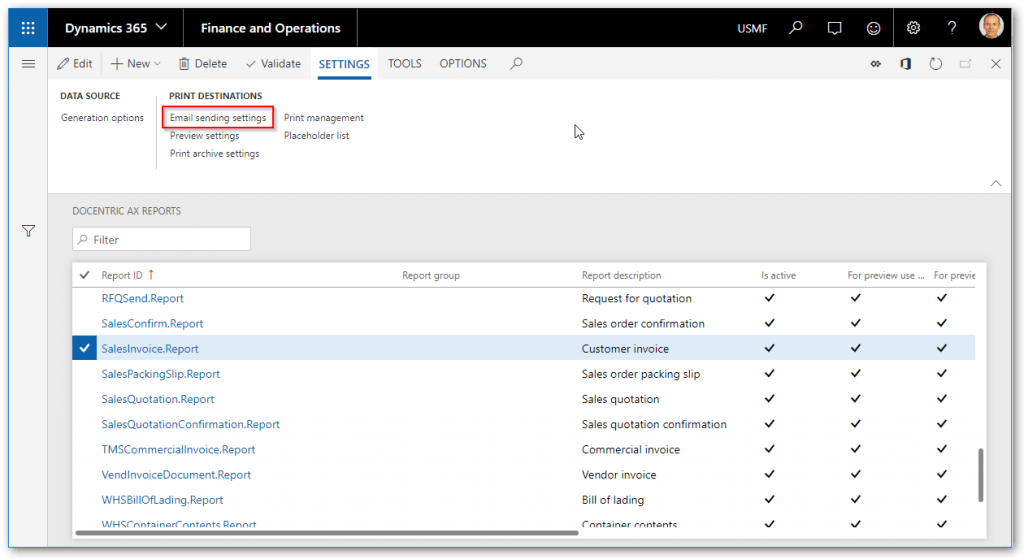Select the Bill of lading description cell
This screenshot has height=559, width=1024.
[x=613, y=500]
